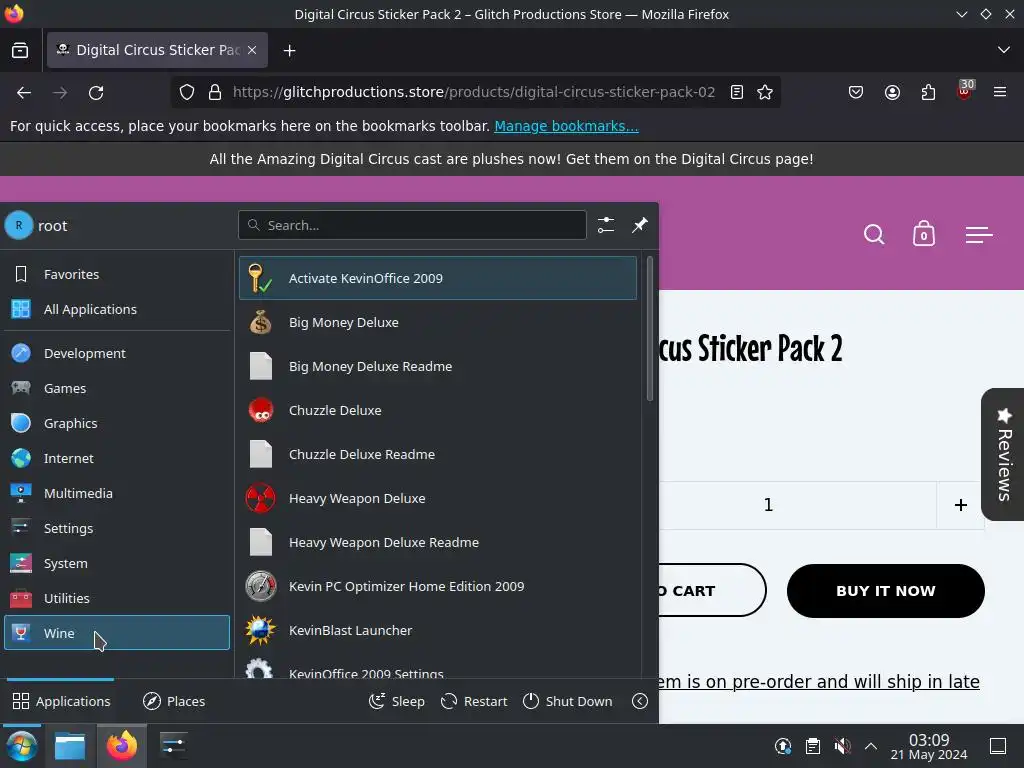Open the System category
Screen dimensions: 1024x768
[x=117, y=564]
